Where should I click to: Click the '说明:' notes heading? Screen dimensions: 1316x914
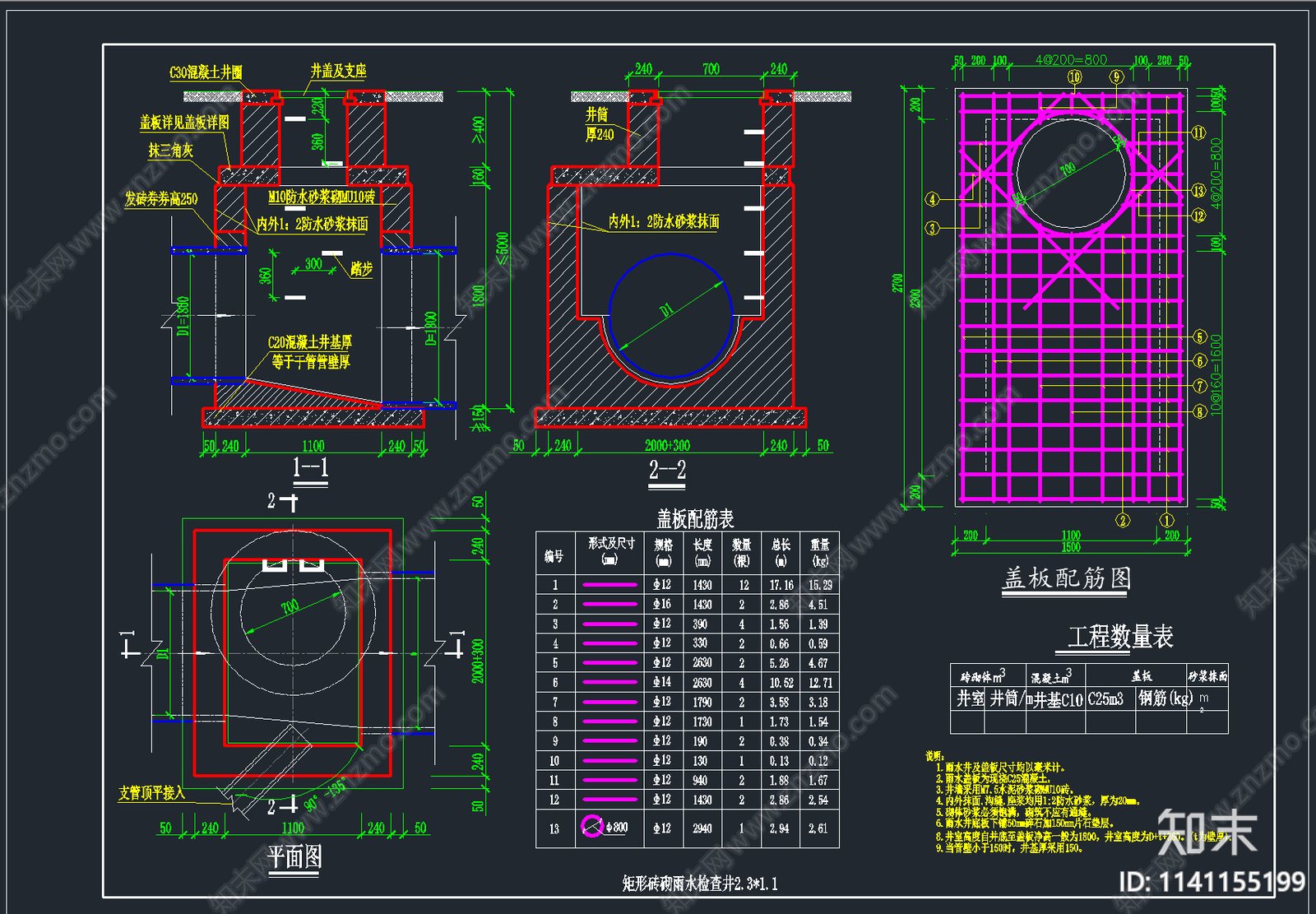[935, 756]
